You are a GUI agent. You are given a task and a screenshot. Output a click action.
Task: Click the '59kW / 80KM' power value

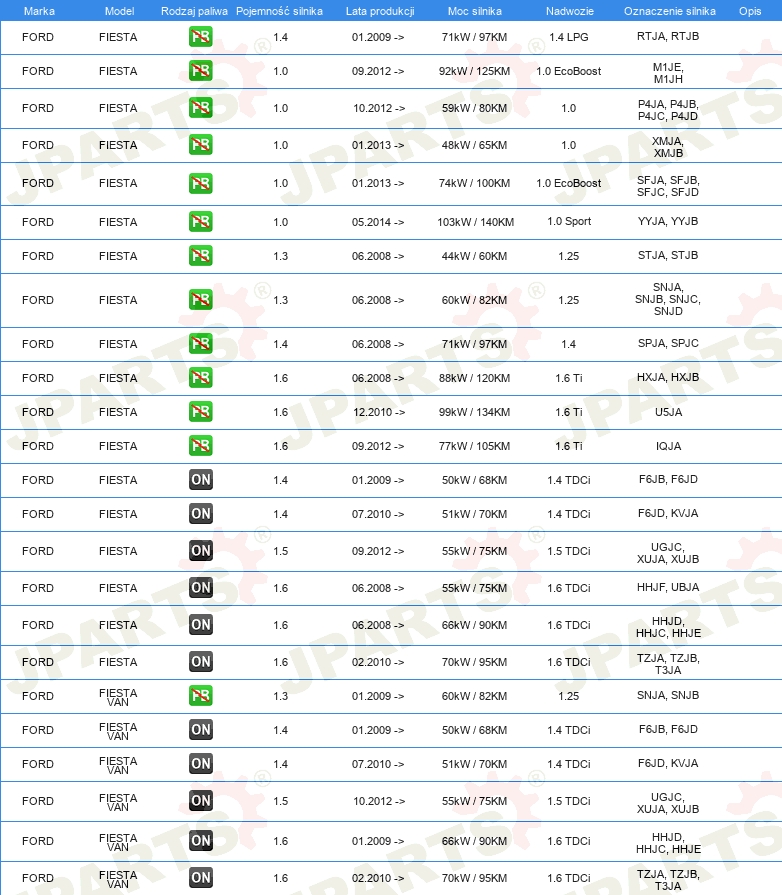[x=474, y=108]
